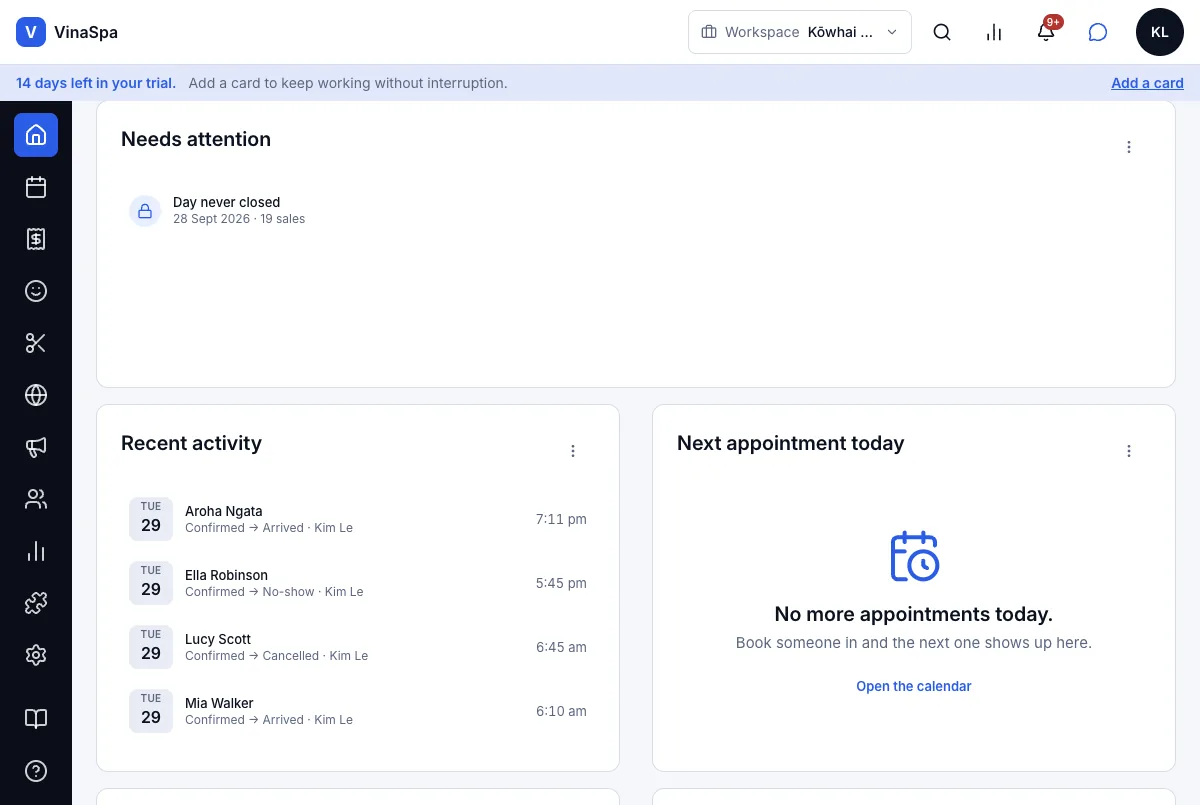1200x805 pixels.
Task: Open Aroha Ngata activity entry
Action: pyautogui.click(x=358, y=519)
